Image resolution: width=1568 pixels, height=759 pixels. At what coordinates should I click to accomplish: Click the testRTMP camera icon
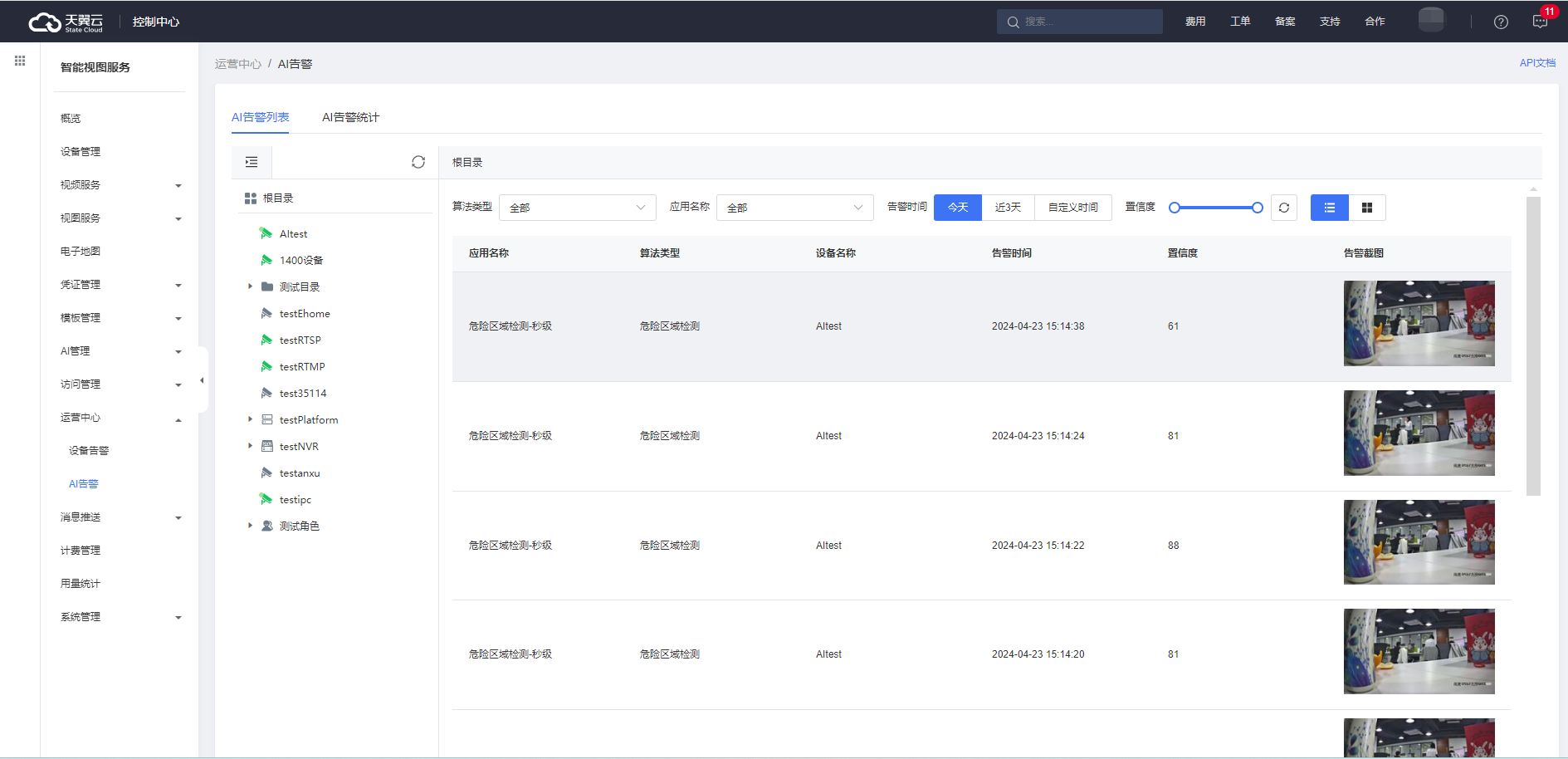point(266,366)
